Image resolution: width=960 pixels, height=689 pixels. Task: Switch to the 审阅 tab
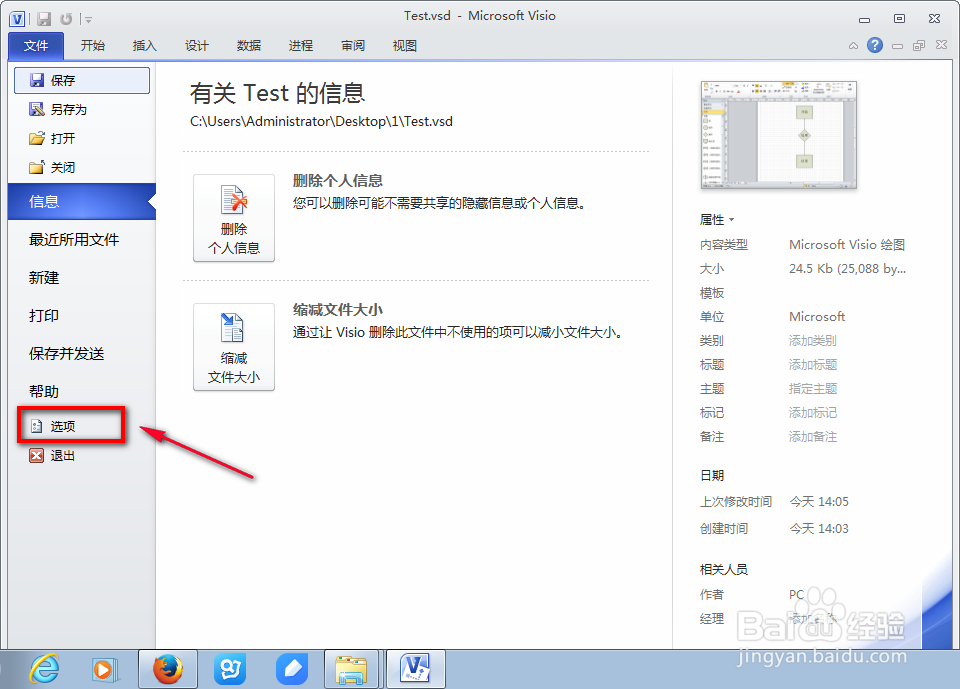click(353, 46)
